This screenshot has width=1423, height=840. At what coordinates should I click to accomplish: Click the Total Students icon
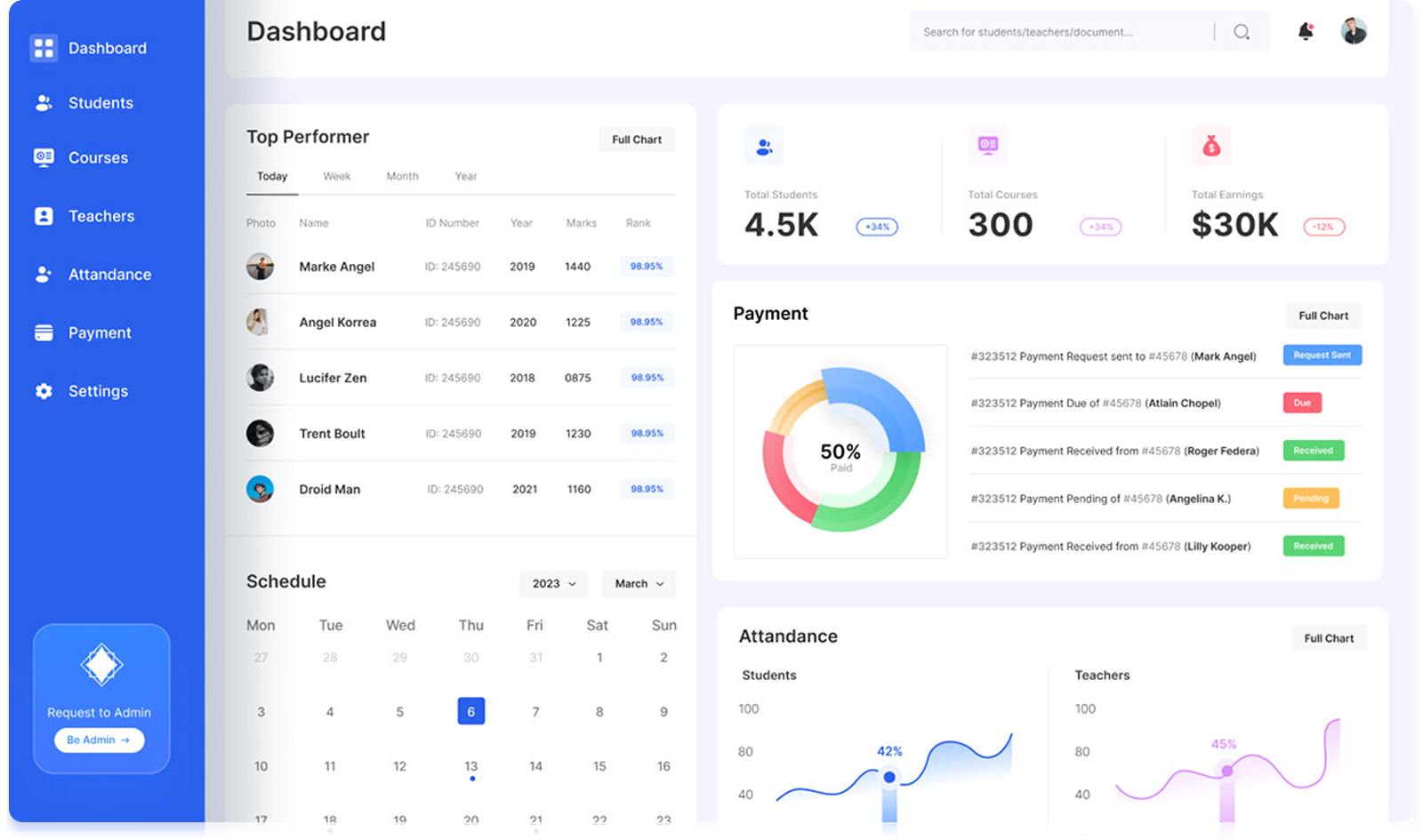click(x=764, y=146)
